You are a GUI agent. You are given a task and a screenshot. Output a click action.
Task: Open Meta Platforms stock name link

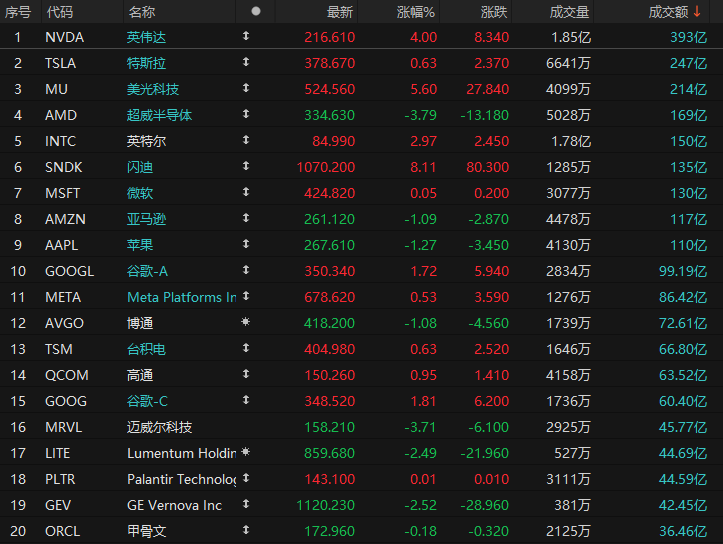pyautogui.click(x=182, y=297)
